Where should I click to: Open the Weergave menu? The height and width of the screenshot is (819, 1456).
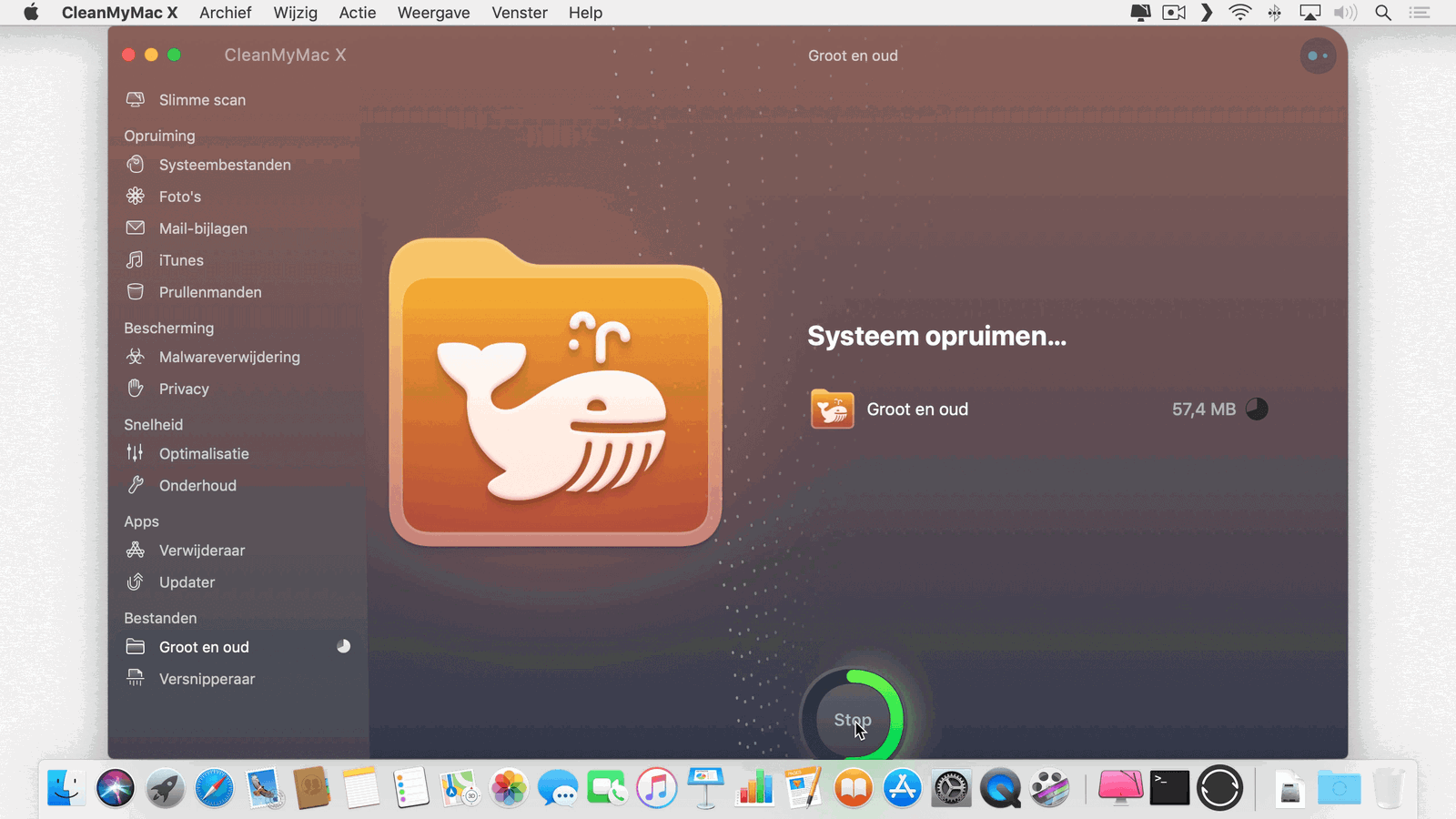point(433,13)
